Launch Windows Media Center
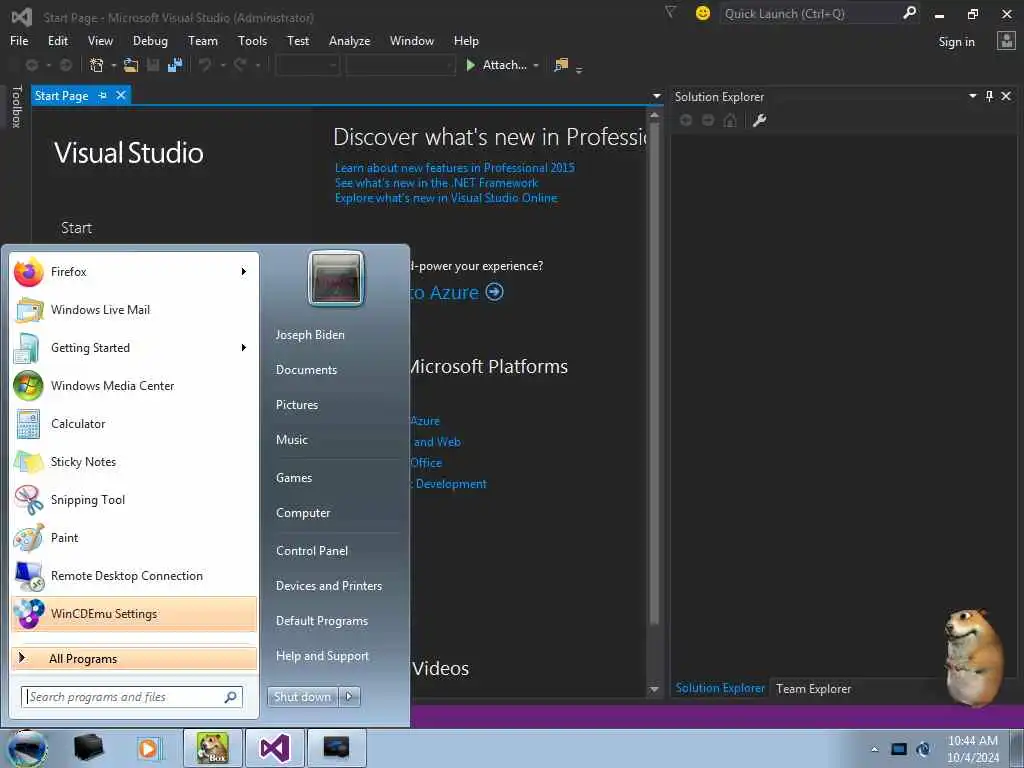Image resolution: width=1024 pixels, height=768 pixels. coord(135,385)
